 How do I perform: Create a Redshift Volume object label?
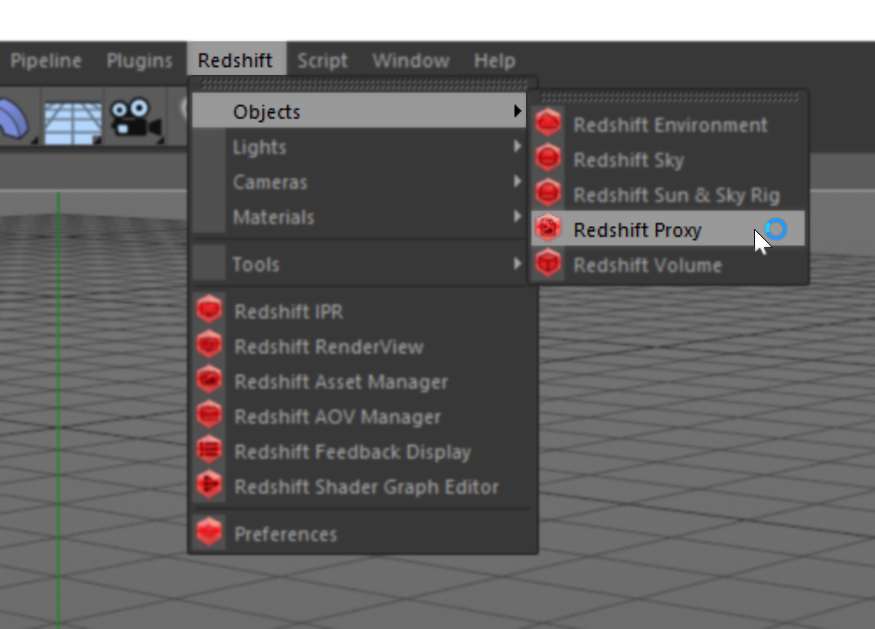(647, 266)
